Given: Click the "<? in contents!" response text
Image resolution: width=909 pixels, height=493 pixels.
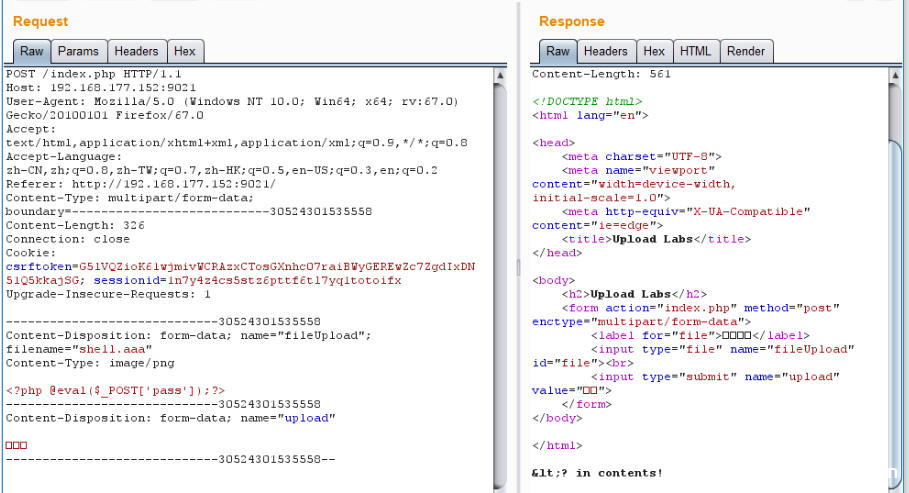Looking at the screenshot, I should pos(596,473).
